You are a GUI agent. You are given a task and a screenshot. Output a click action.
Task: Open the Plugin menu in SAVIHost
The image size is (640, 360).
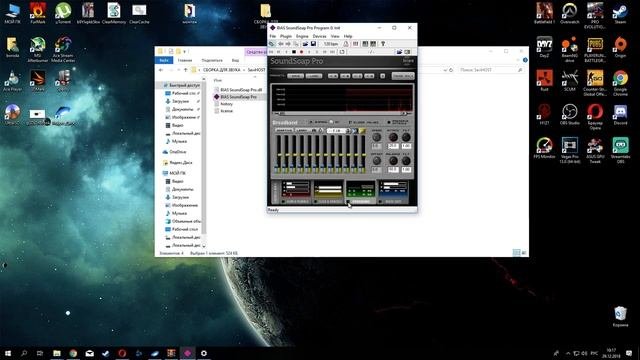[286, 36]
